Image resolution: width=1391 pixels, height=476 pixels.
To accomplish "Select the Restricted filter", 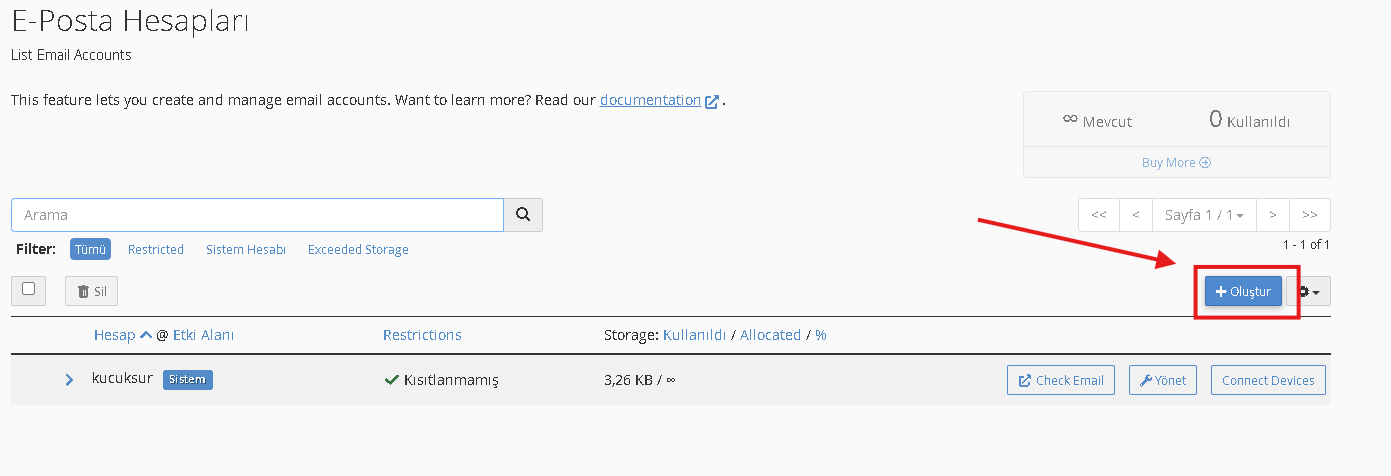I will (156, 249).
